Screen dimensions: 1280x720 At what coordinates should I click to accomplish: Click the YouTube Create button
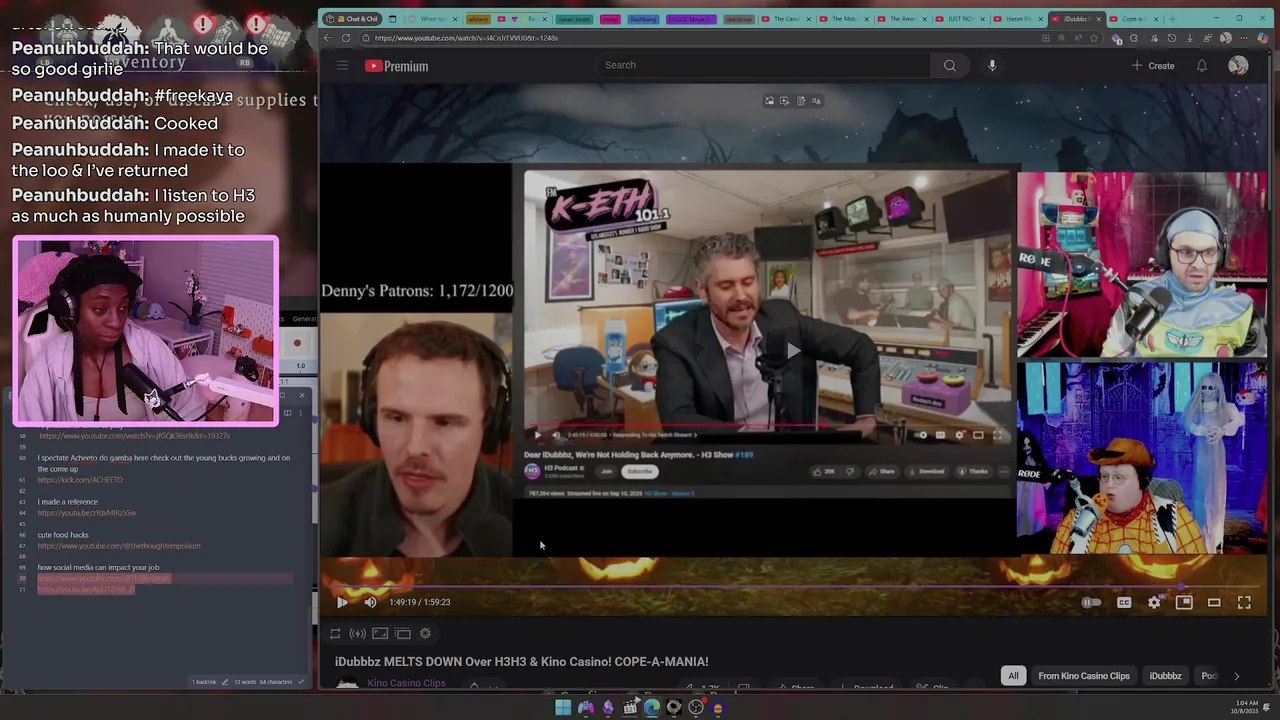[x=1153, y=66]
